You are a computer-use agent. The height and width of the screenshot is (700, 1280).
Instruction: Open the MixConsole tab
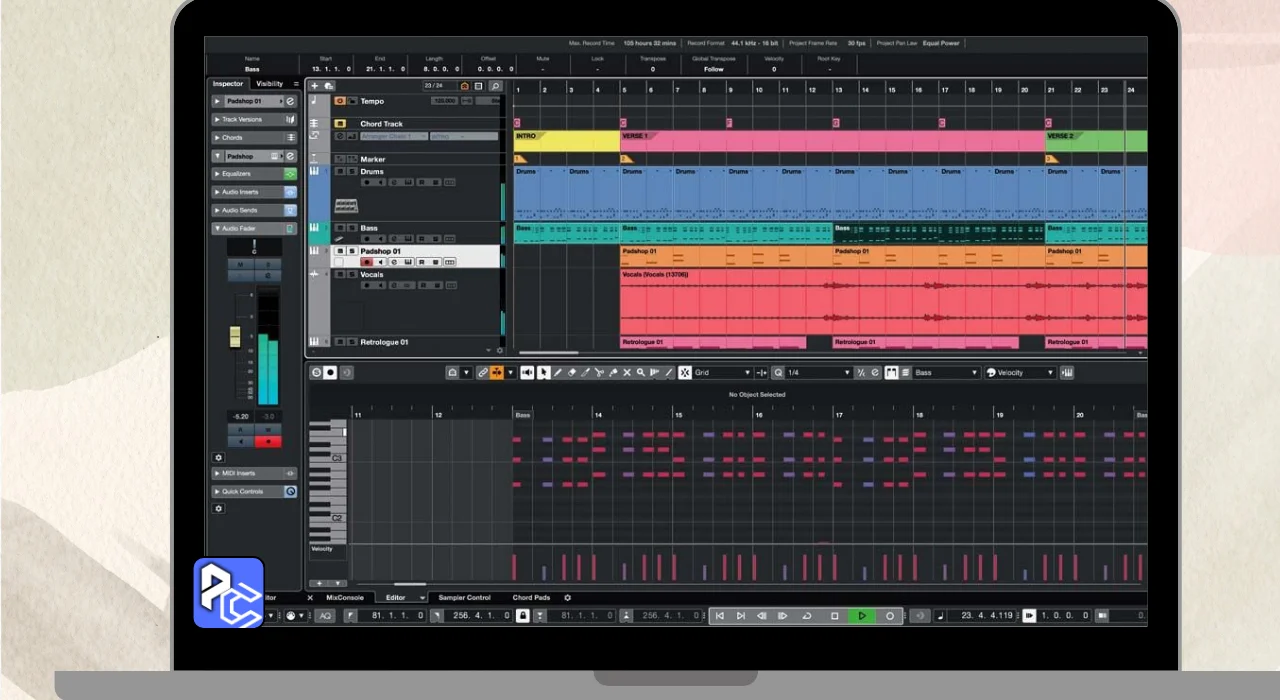pos(344,598)
